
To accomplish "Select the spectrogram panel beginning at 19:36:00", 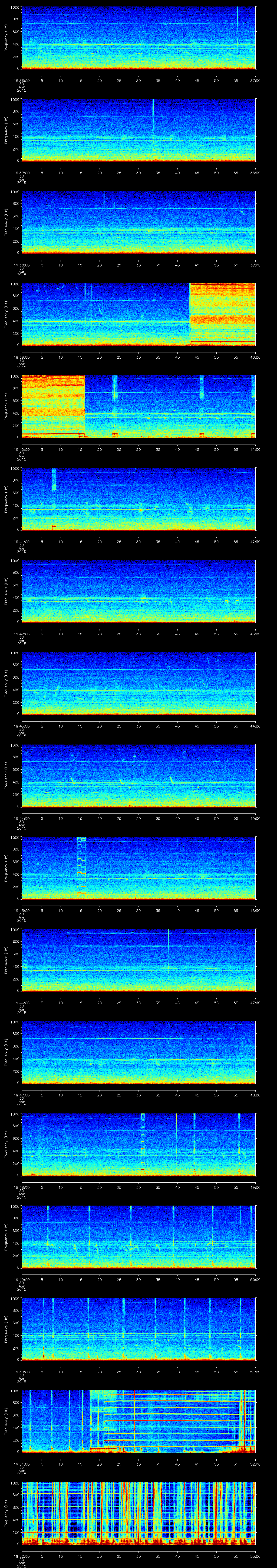I will click(x=138, y=38).
